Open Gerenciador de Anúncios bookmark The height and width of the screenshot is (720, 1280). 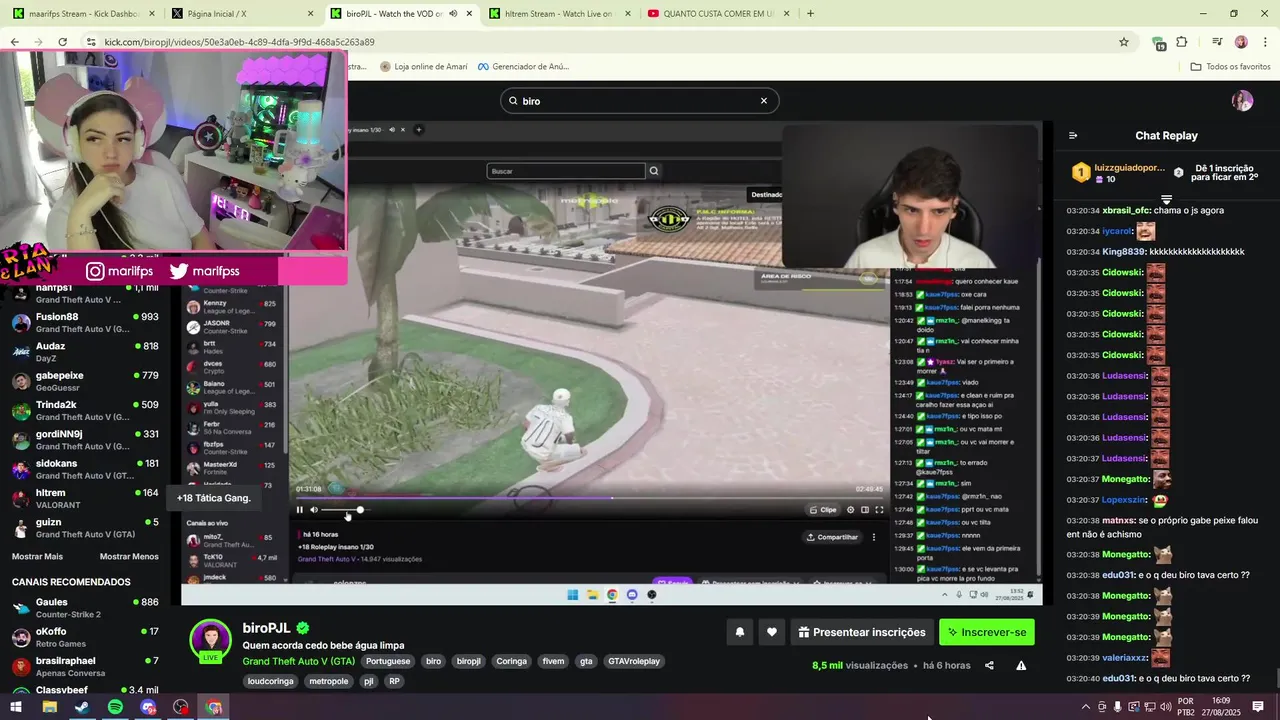[x=523, y=67]
